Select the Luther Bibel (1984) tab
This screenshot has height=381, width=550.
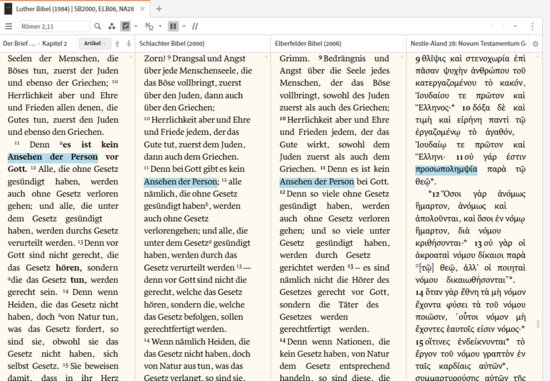point(75,9)
